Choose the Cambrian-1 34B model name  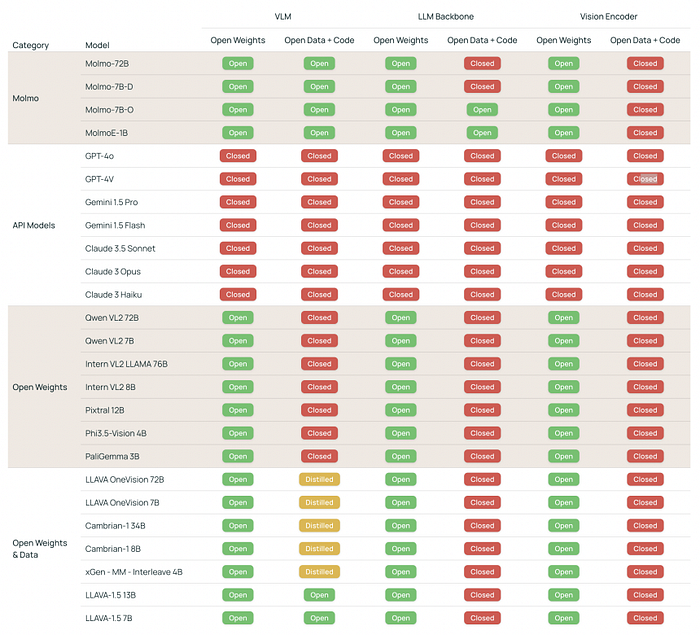115,526
